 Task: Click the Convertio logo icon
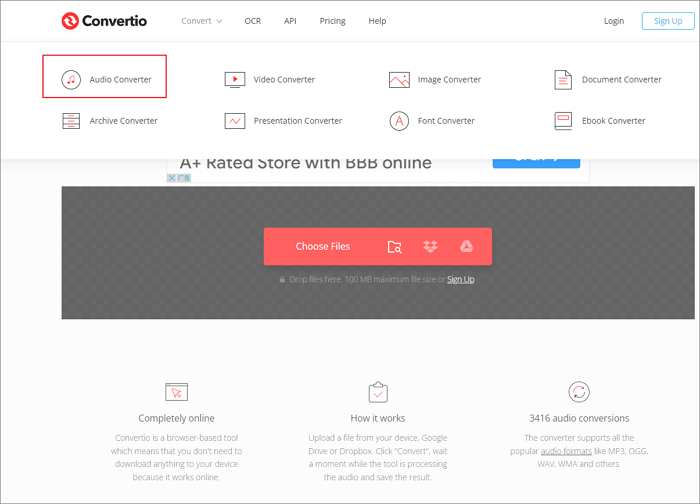click(x=70, y=21)
